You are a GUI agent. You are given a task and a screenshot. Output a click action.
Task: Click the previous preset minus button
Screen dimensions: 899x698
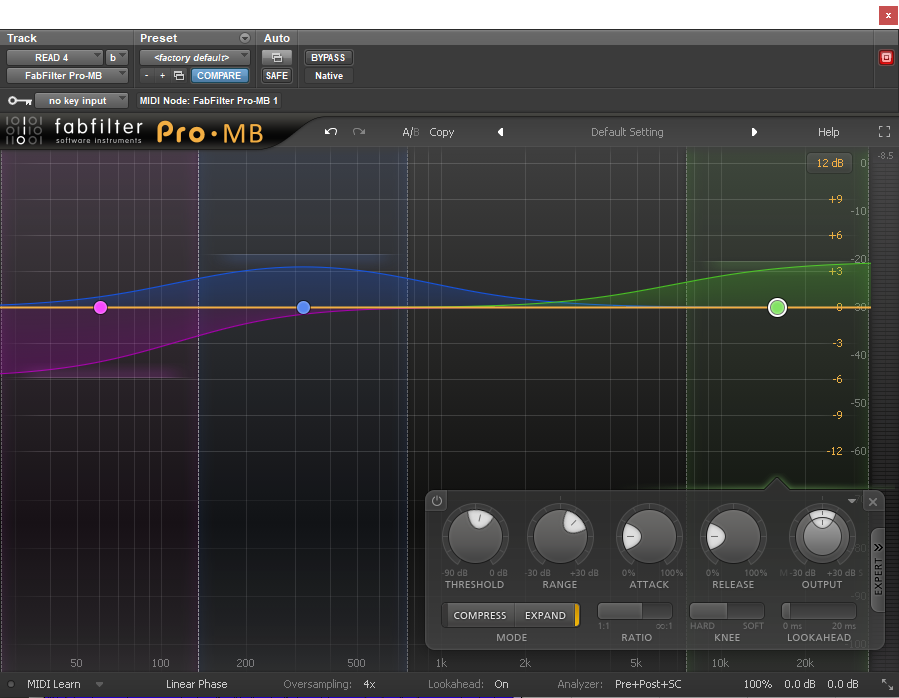coord(147,75)
